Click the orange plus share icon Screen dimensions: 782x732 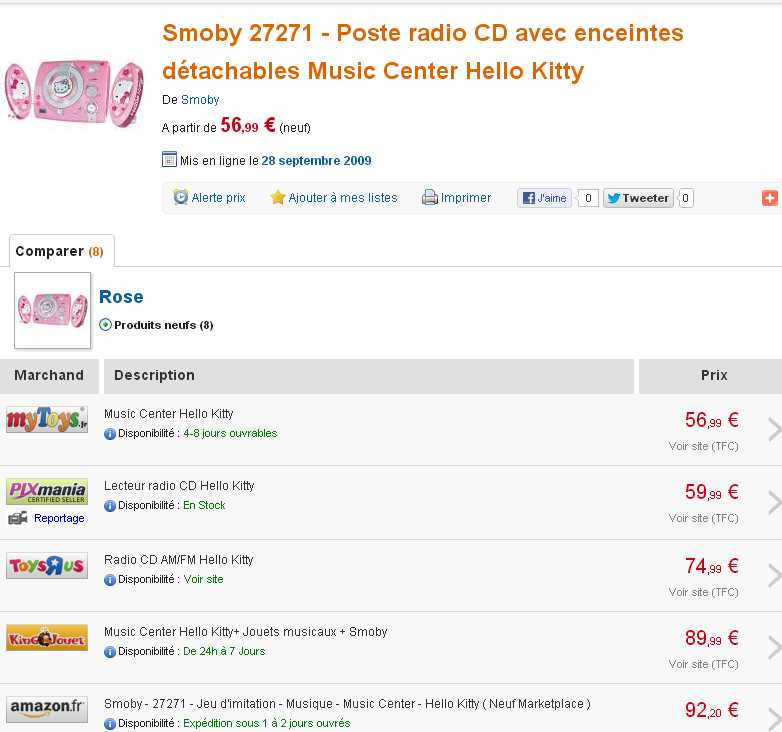[769, 198]
